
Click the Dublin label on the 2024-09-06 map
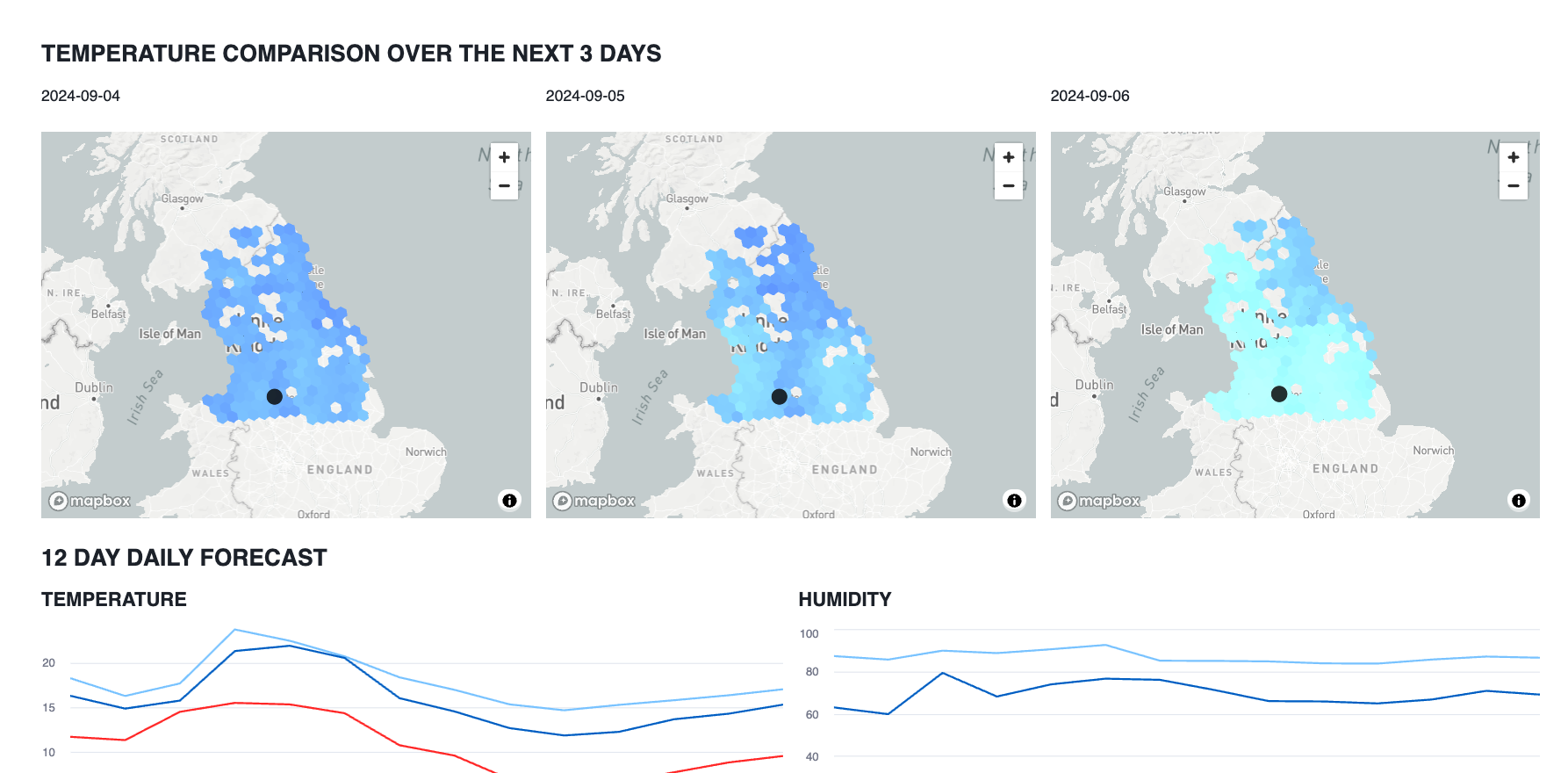(x=1094, y=385)
